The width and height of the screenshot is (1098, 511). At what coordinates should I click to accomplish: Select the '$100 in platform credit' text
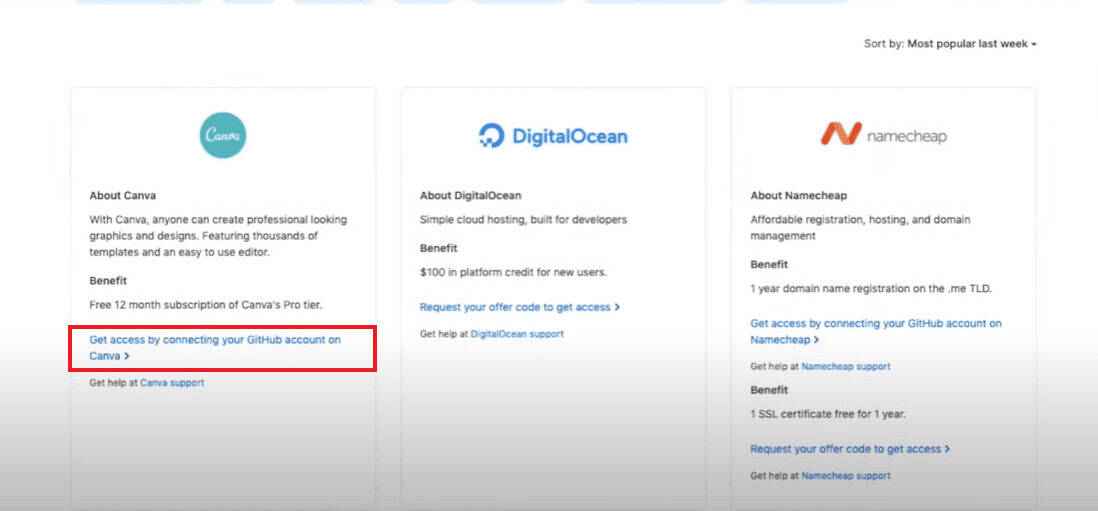click(x=513, y=272)
